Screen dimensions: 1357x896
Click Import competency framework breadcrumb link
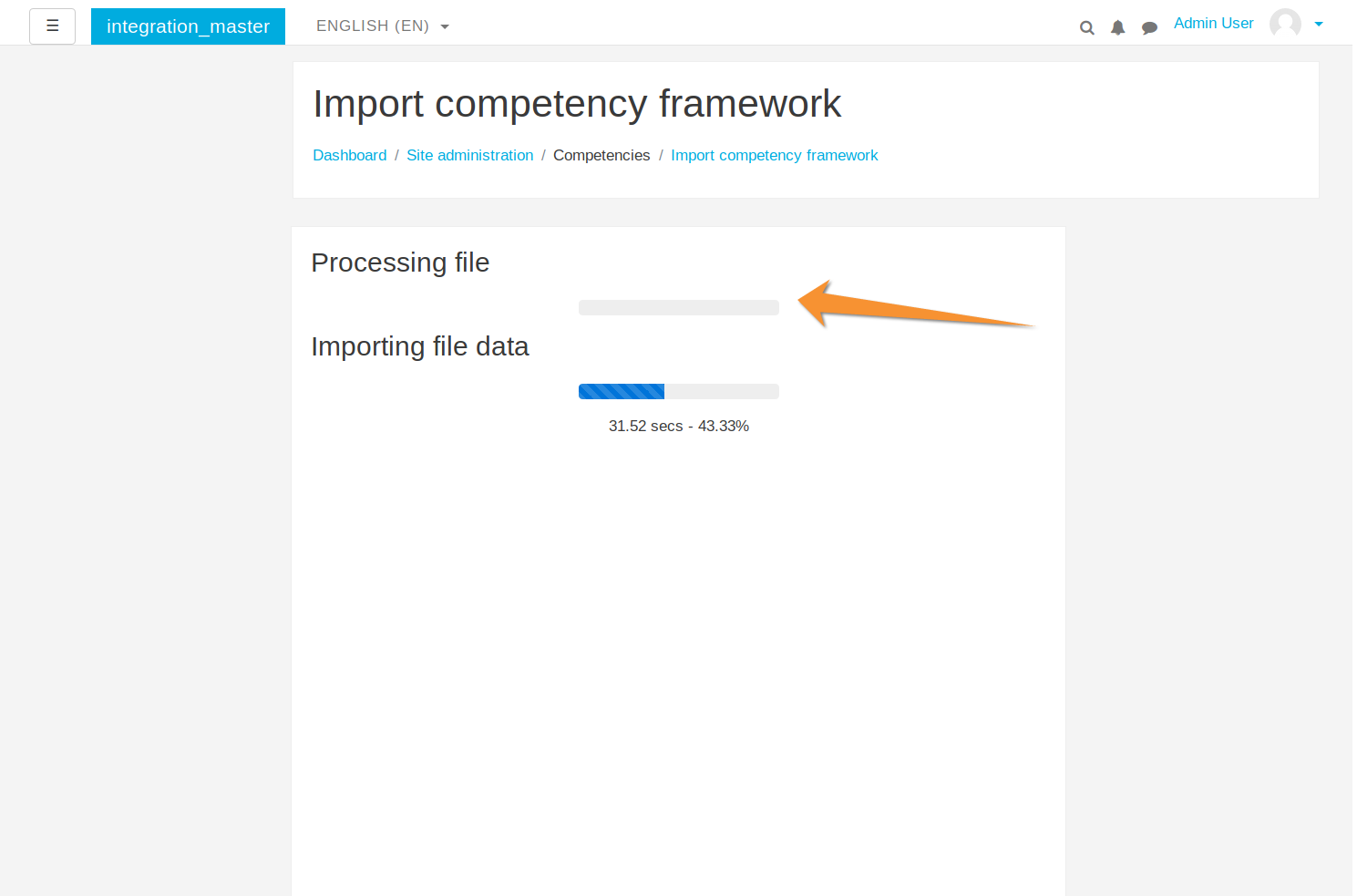775,155
